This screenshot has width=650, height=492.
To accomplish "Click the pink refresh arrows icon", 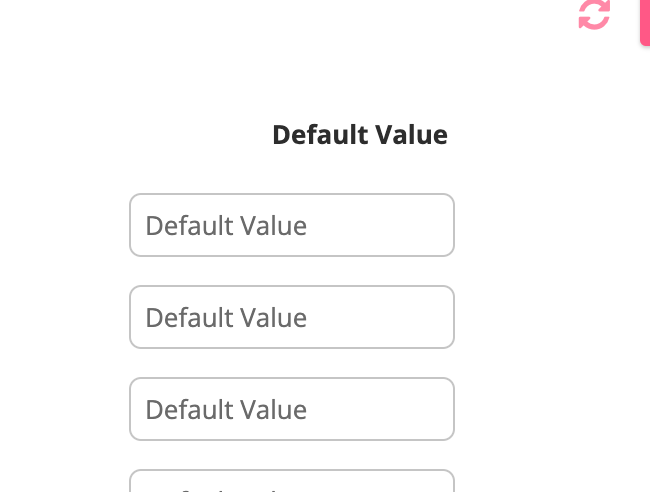I will click(x=594, y=15).
